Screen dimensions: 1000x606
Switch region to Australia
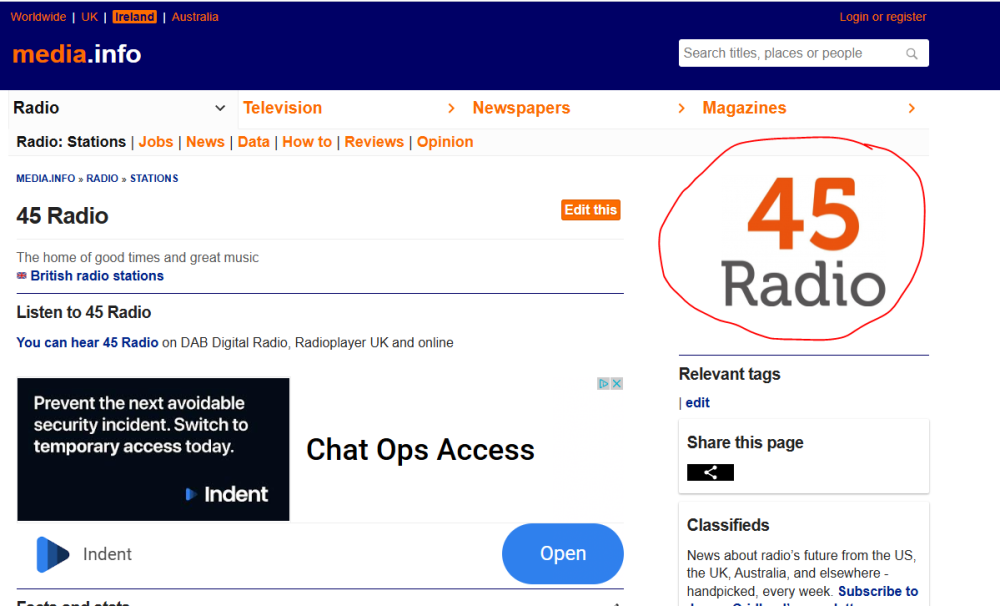pyautogui.click(x=195, y=17)
